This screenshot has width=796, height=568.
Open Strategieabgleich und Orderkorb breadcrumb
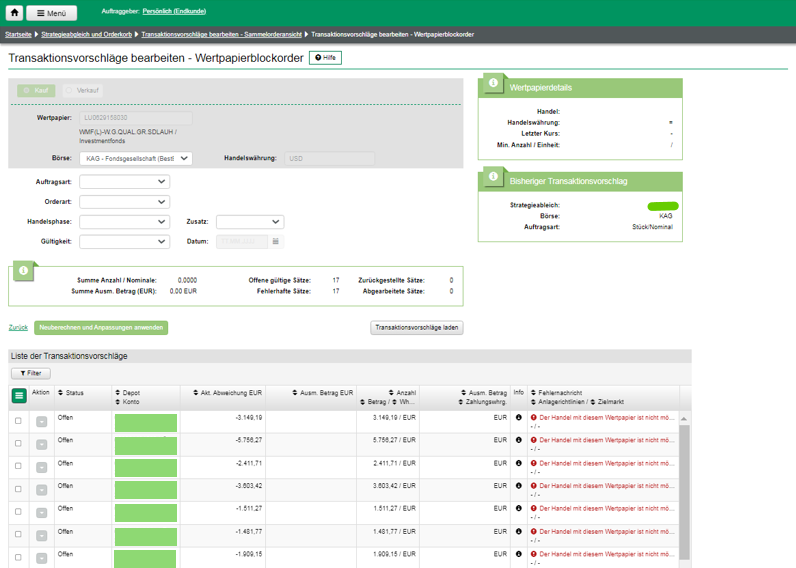pos(86,35)
